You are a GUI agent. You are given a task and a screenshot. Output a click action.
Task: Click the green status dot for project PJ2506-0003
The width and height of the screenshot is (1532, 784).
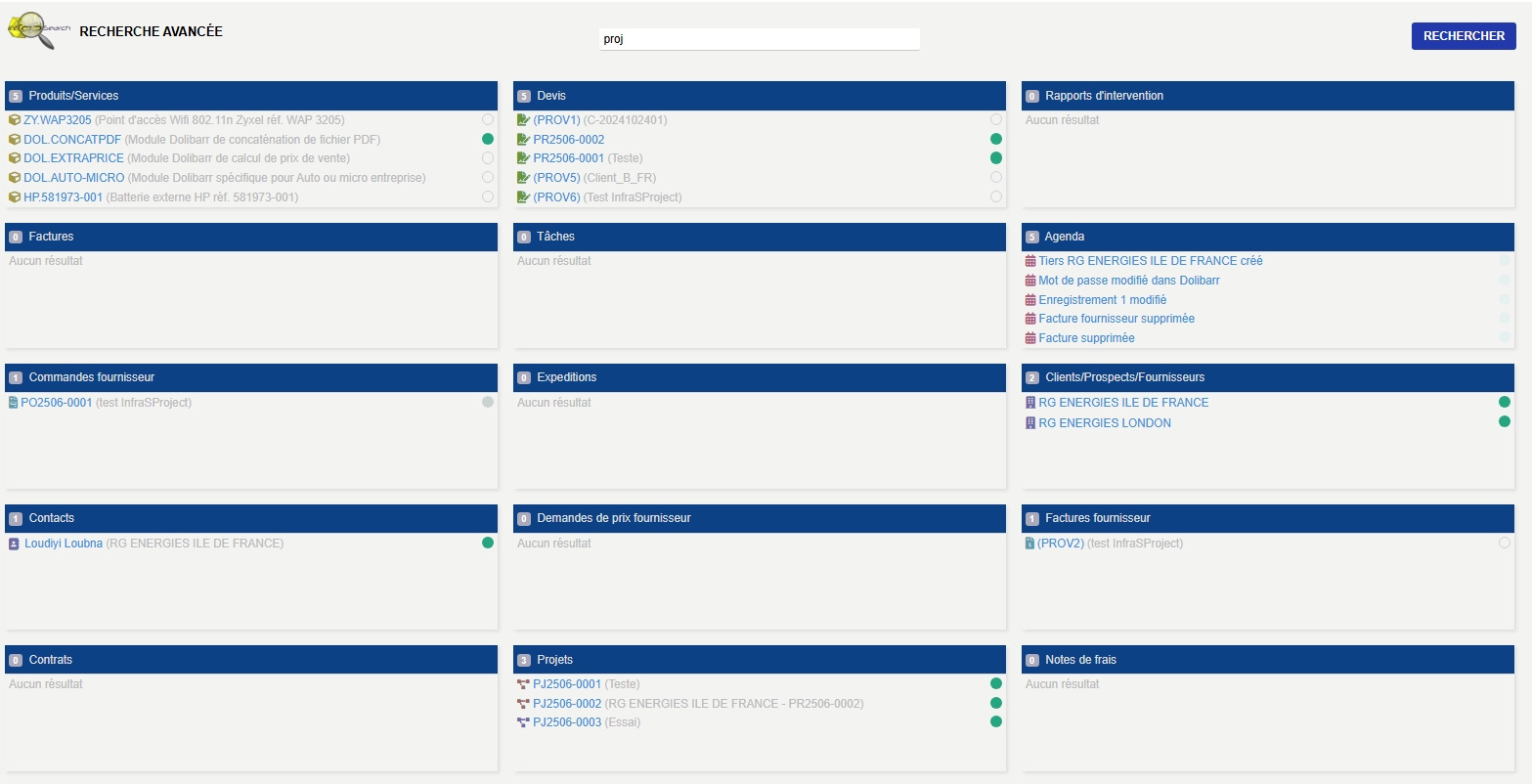click(996, 721)
